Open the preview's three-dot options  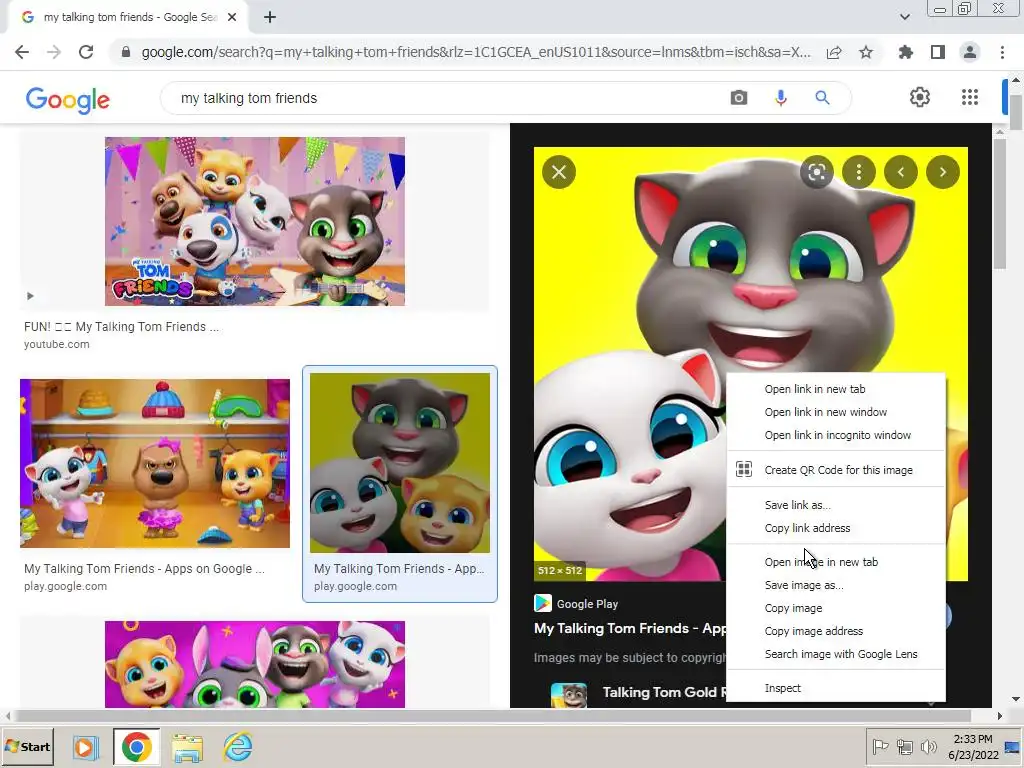click(859, 172)
